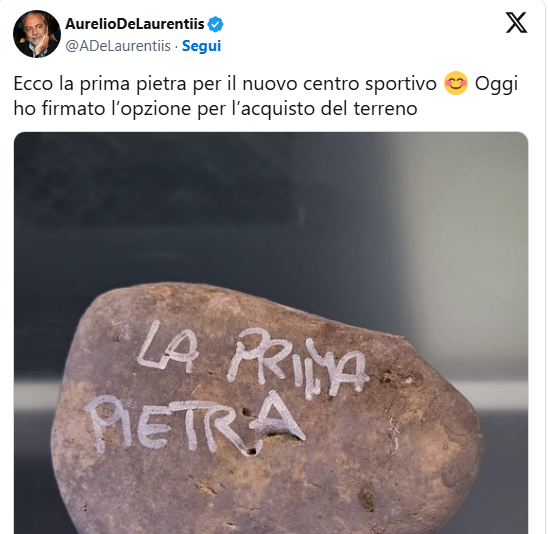Click the small hole below letter A

tap(251, 452)
